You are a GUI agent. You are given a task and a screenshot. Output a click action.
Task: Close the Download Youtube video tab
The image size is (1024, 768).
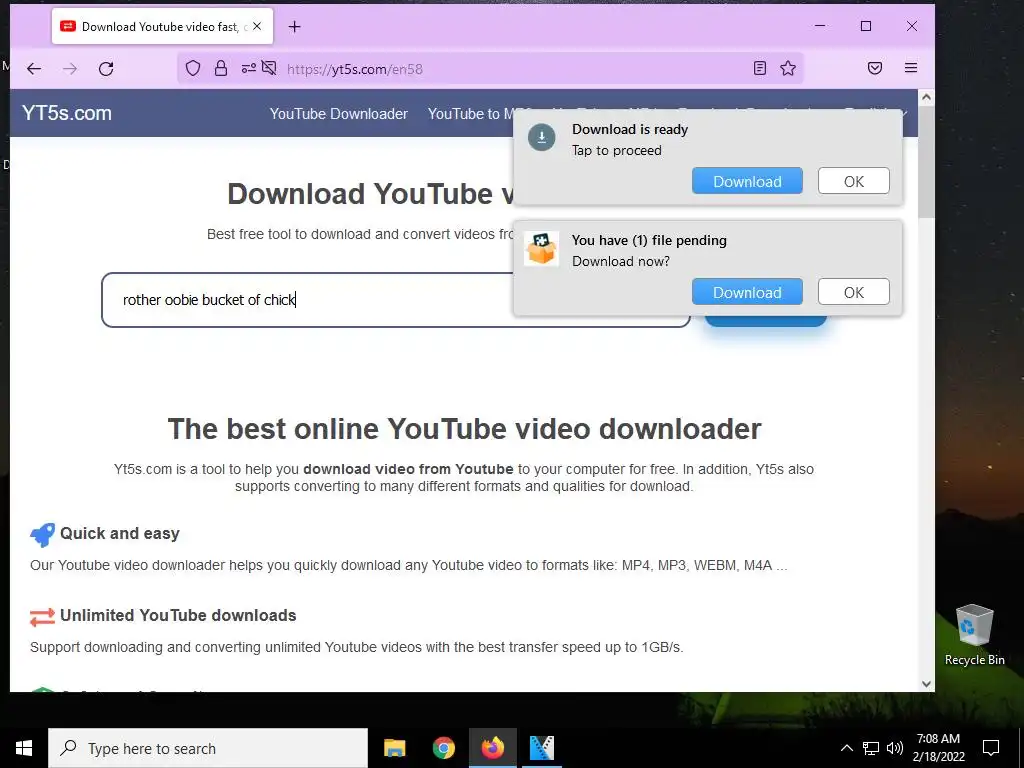(x=257, y=26)
